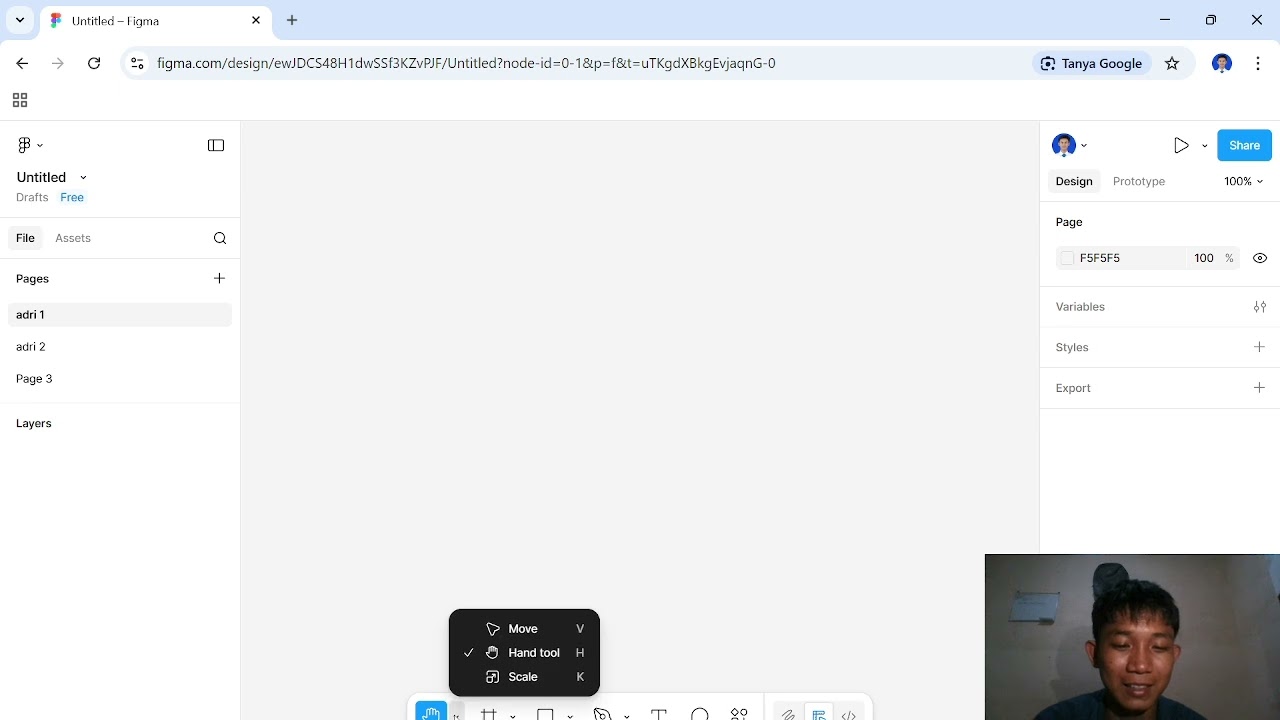The width and height of the screenshot is (1280, 720).
Task: Expand presentation options arrow next to play
Action: [x=1204, y=146]
